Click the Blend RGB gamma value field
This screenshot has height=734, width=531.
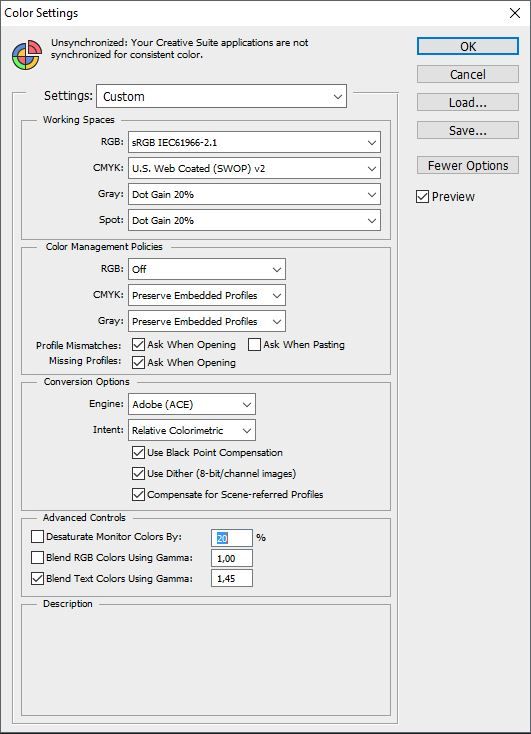point(232,558)
